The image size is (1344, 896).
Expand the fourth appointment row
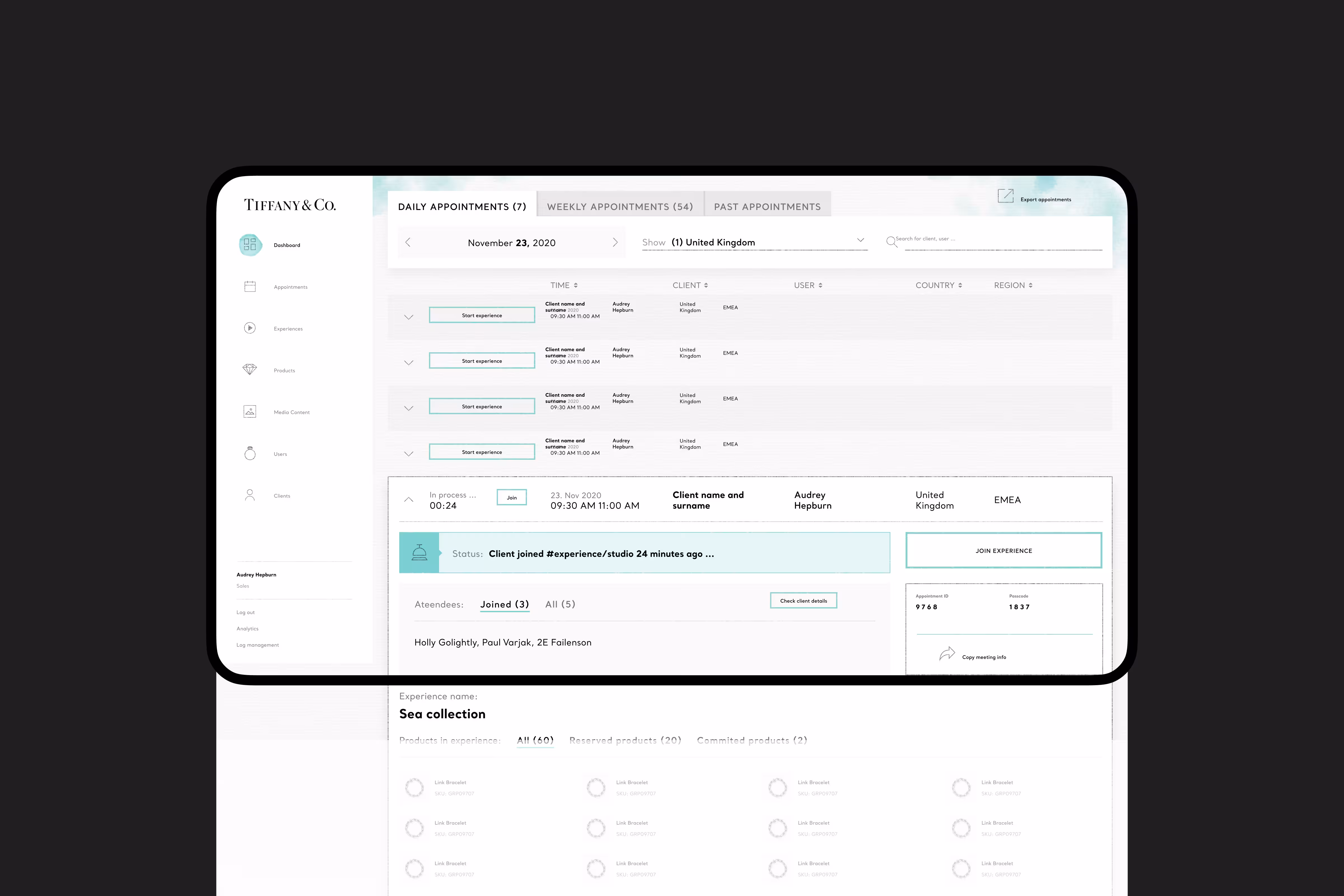point(409,454)
